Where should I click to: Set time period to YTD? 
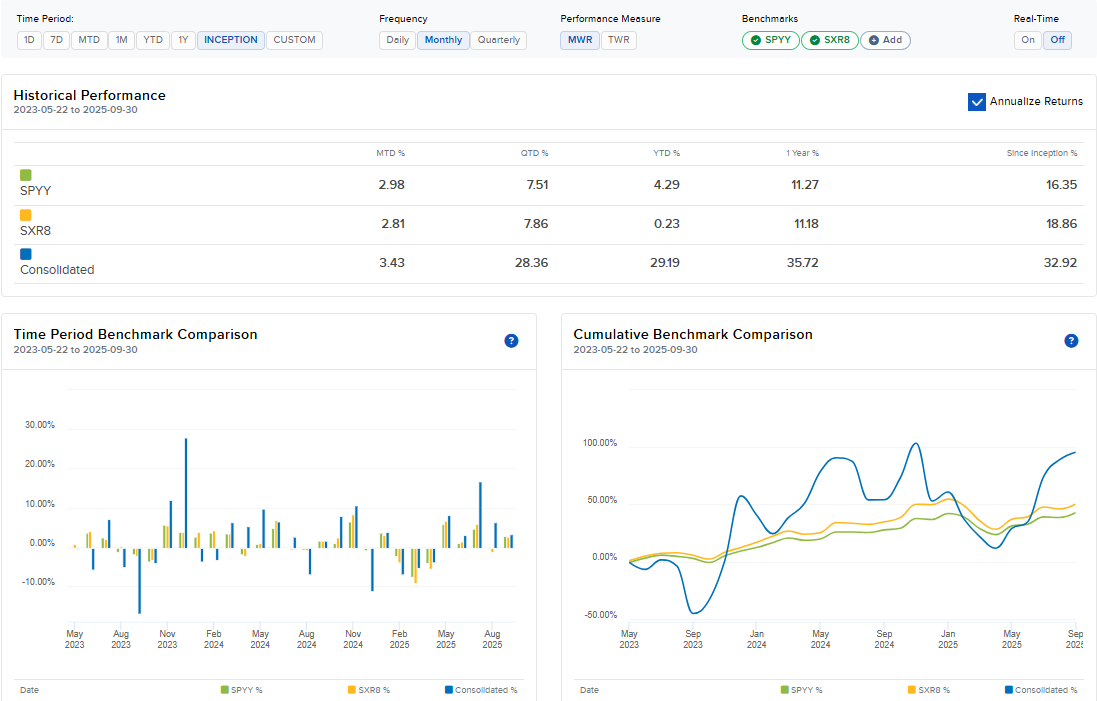pos(153,40)
